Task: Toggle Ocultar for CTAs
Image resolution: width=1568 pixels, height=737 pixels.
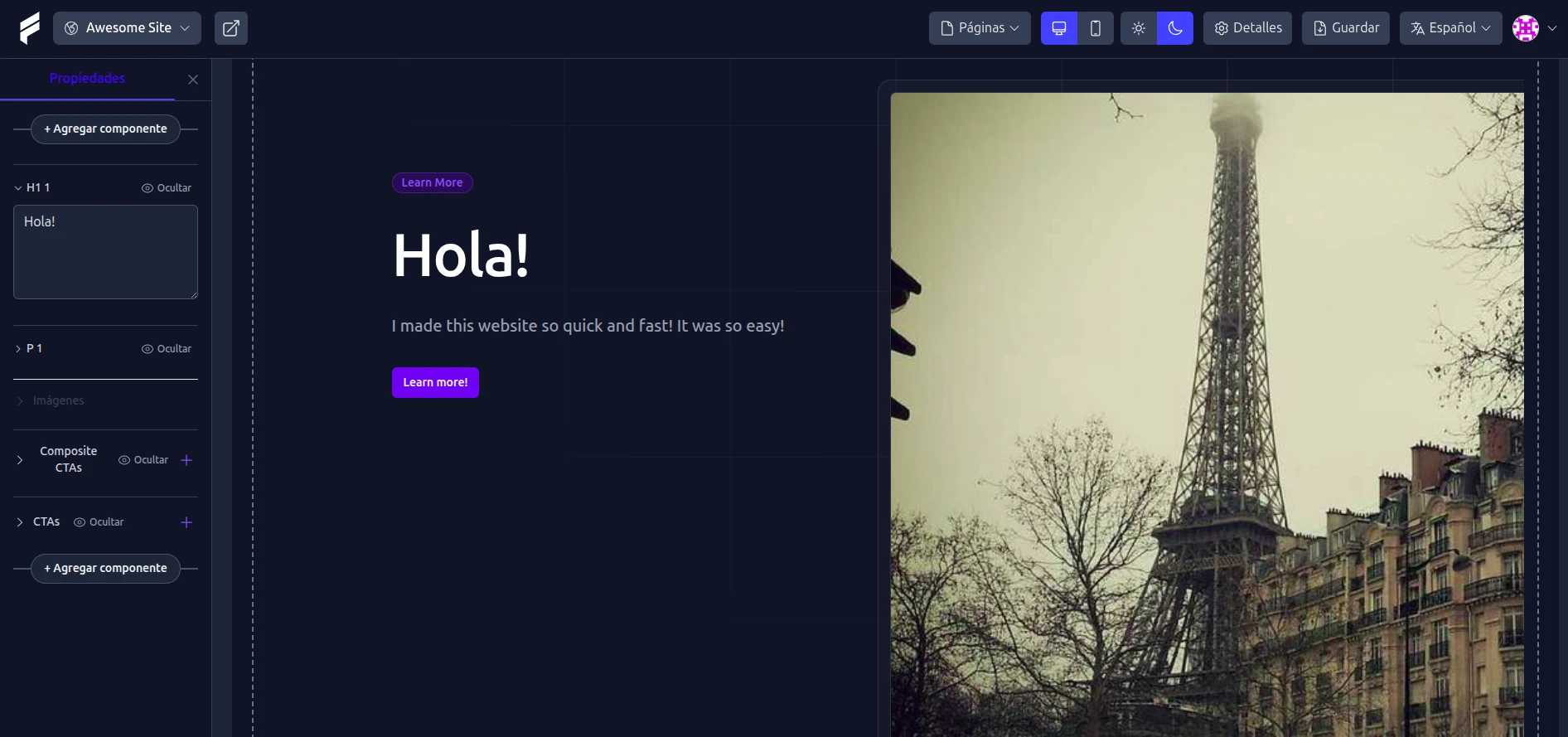Action: pyautogui.click(x=99, y=522)
